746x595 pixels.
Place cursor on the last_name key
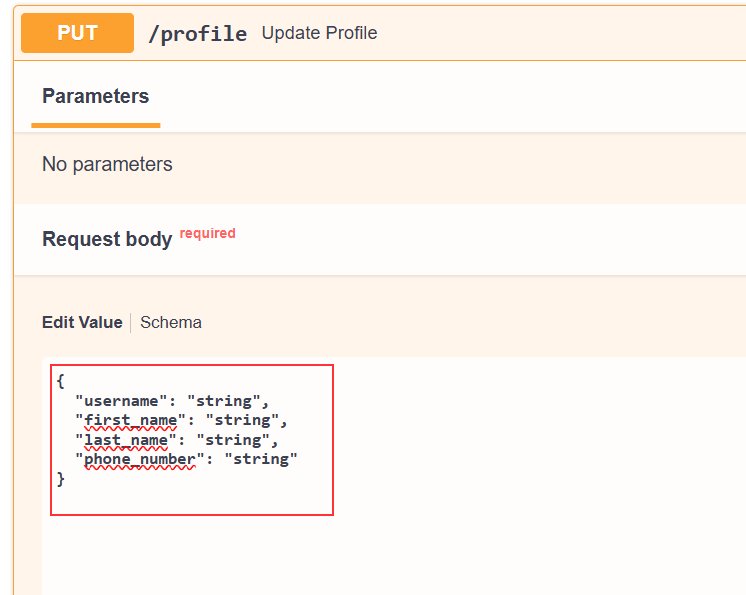(126, 440)
